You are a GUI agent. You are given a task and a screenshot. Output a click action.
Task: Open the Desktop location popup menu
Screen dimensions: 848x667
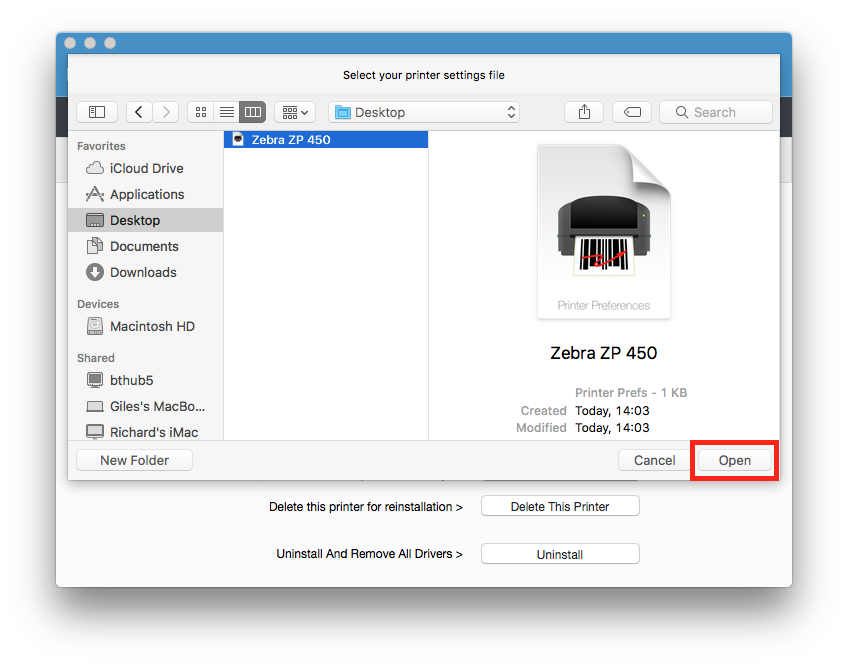pos(424,112)
